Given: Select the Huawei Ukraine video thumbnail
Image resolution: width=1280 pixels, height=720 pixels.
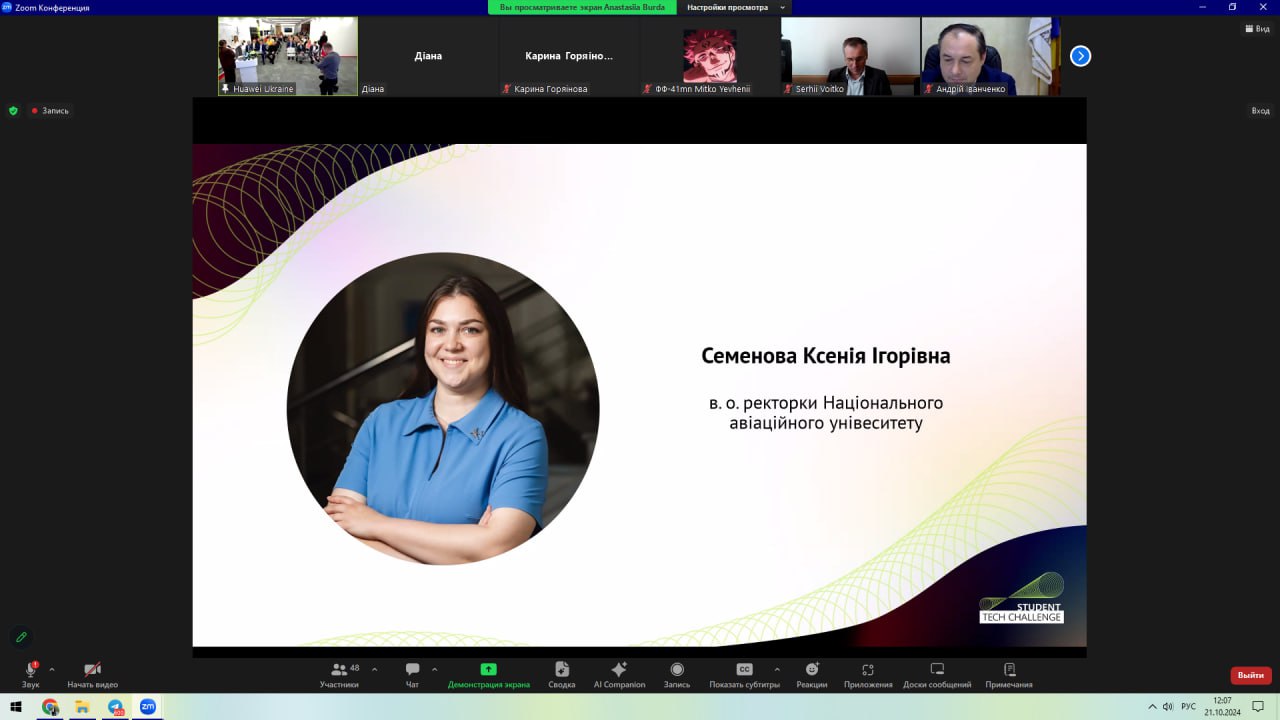Looking at the screenshot, I should tap(288, 55).
